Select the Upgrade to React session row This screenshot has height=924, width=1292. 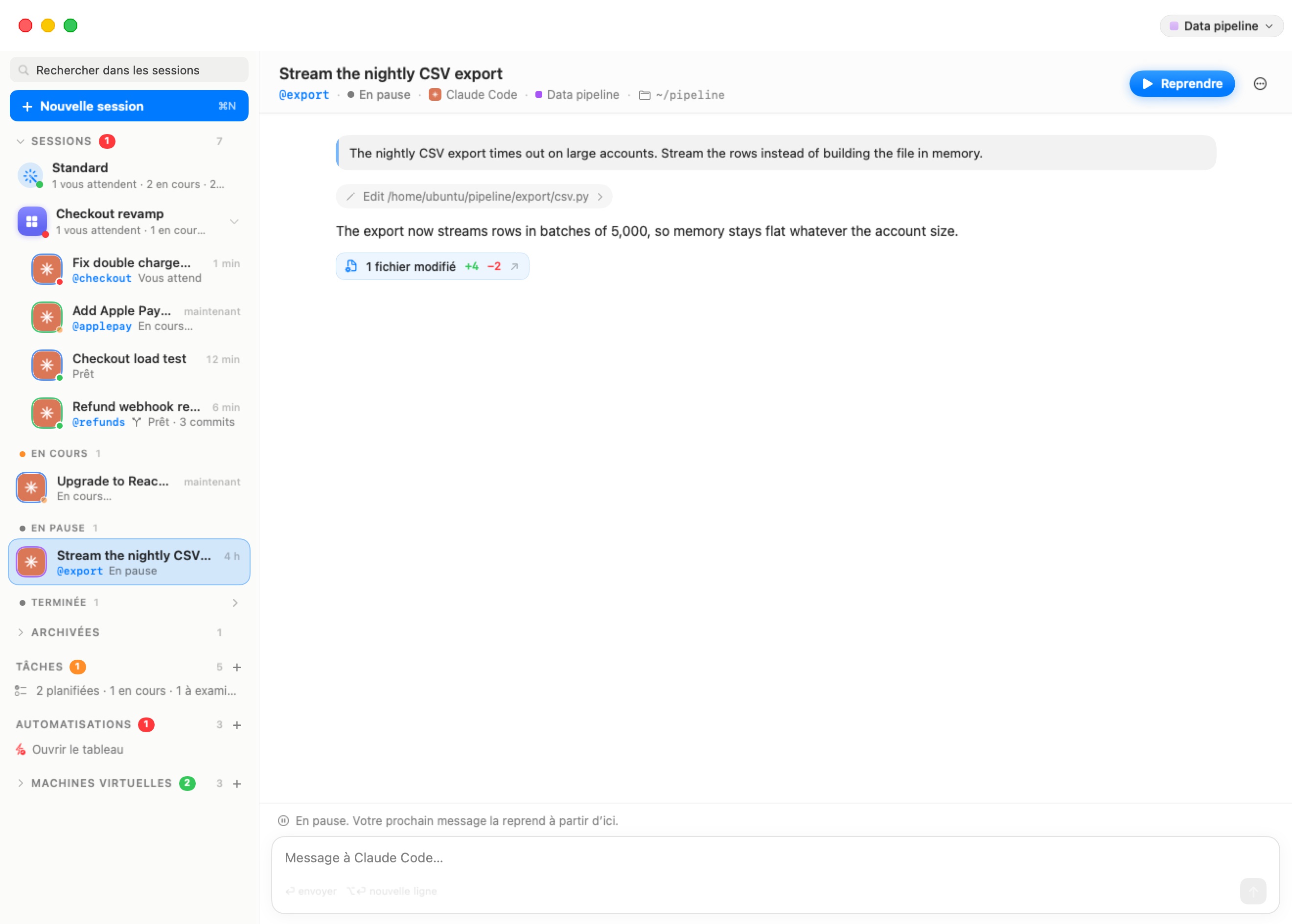click(x=129, y=487)
